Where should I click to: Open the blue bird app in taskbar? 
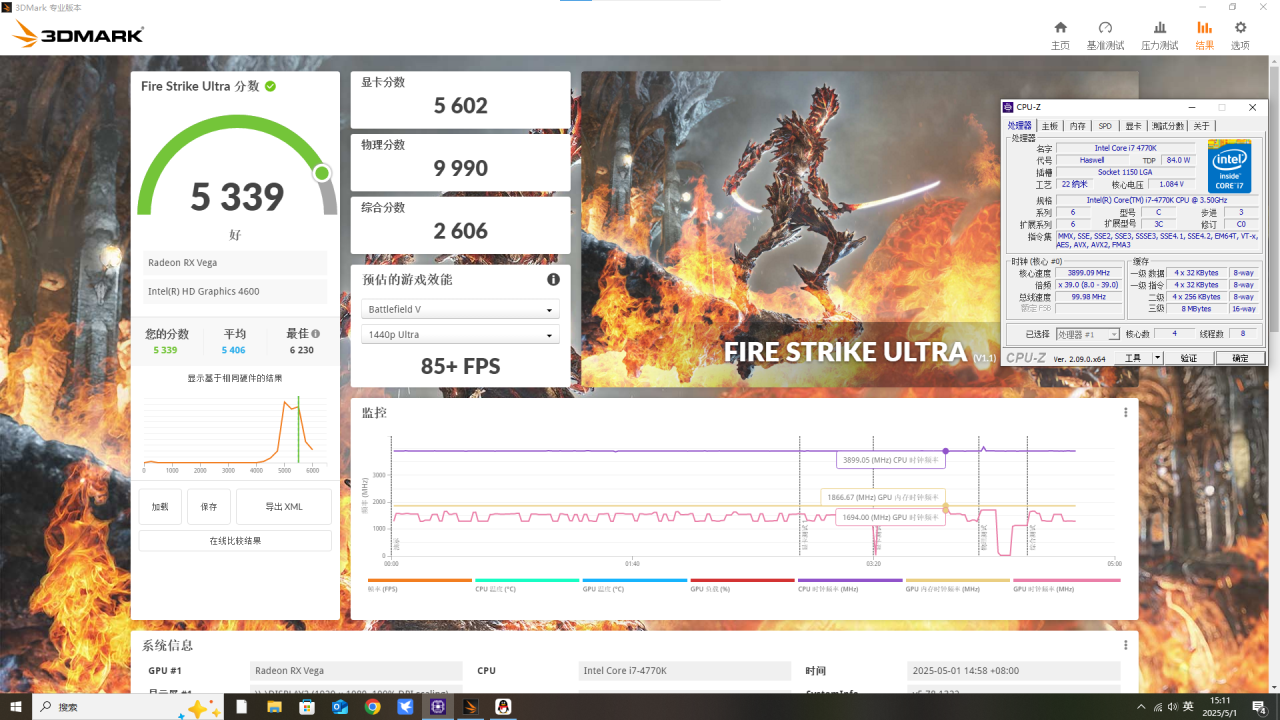pos(405,707)
